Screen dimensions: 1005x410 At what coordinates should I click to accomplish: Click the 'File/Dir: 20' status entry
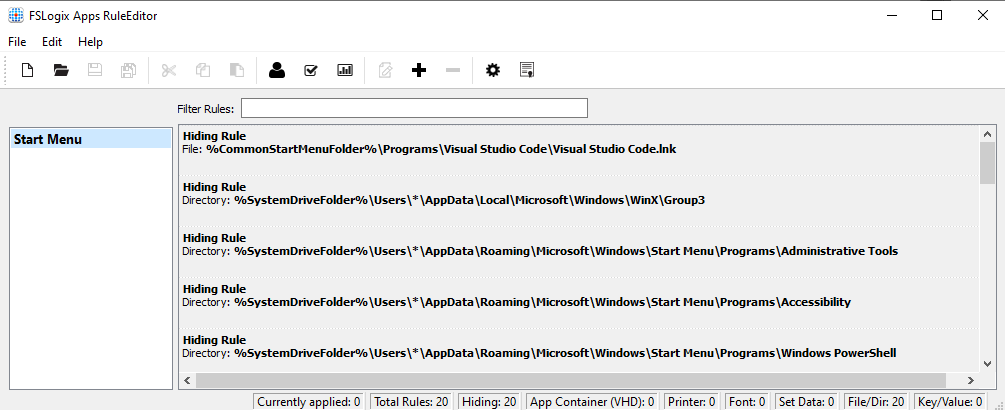coord(876,402)
